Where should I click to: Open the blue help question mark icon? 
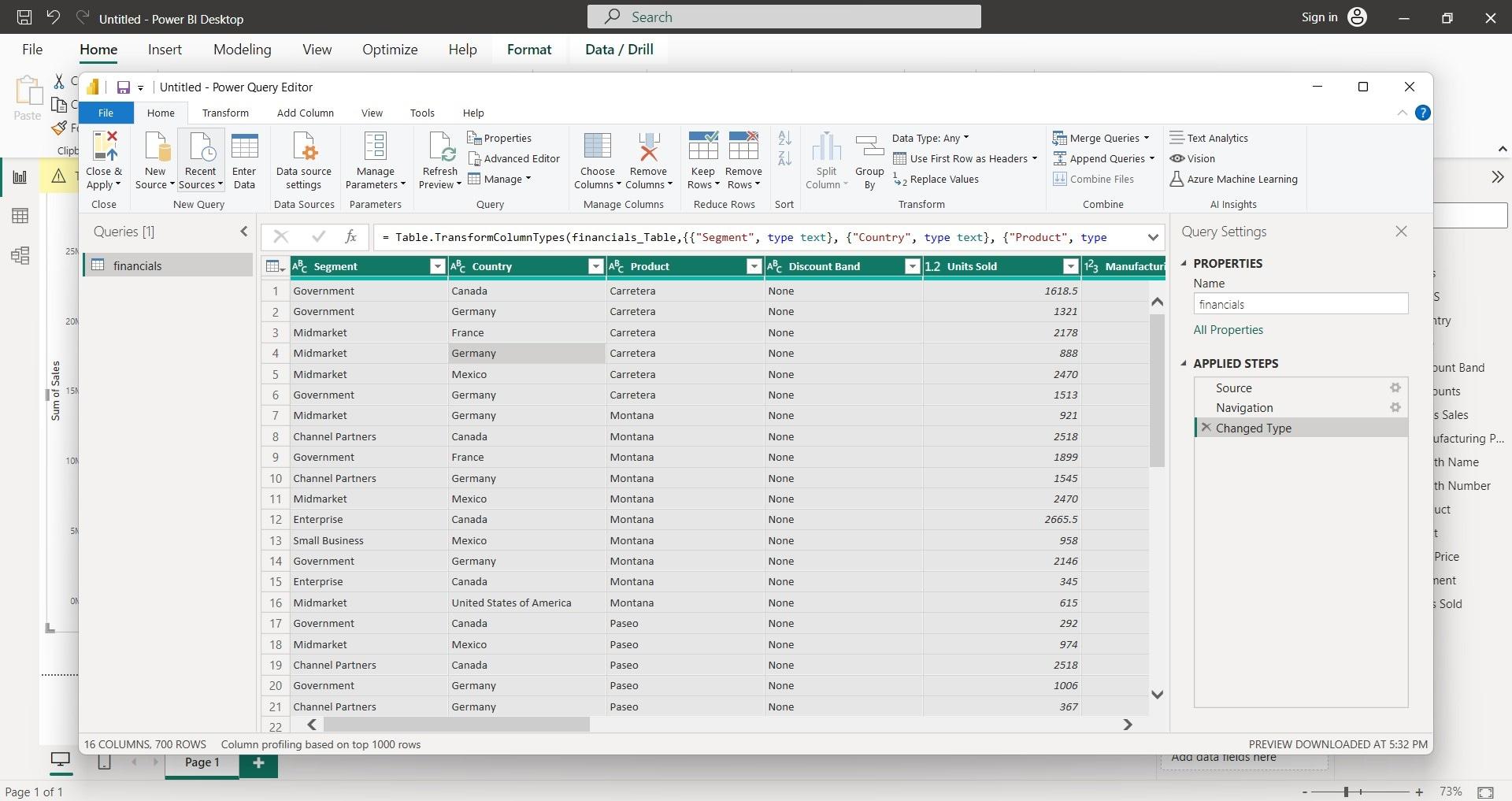(x=1422, y=113)
